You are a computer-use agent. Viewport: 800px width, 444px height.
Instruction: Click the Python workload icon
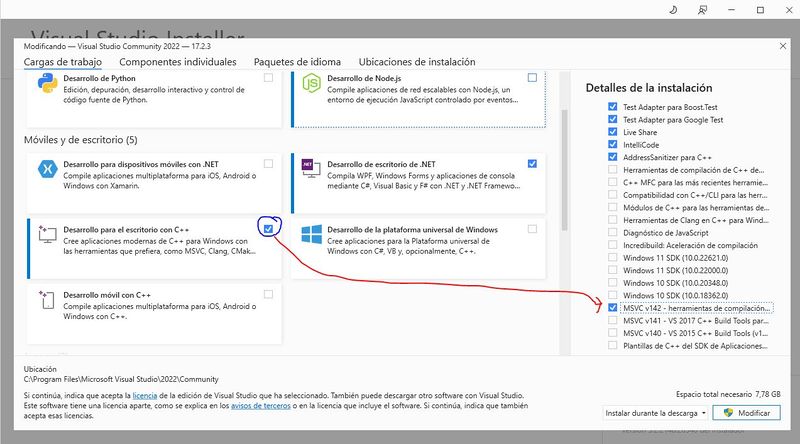click(47, 83)
